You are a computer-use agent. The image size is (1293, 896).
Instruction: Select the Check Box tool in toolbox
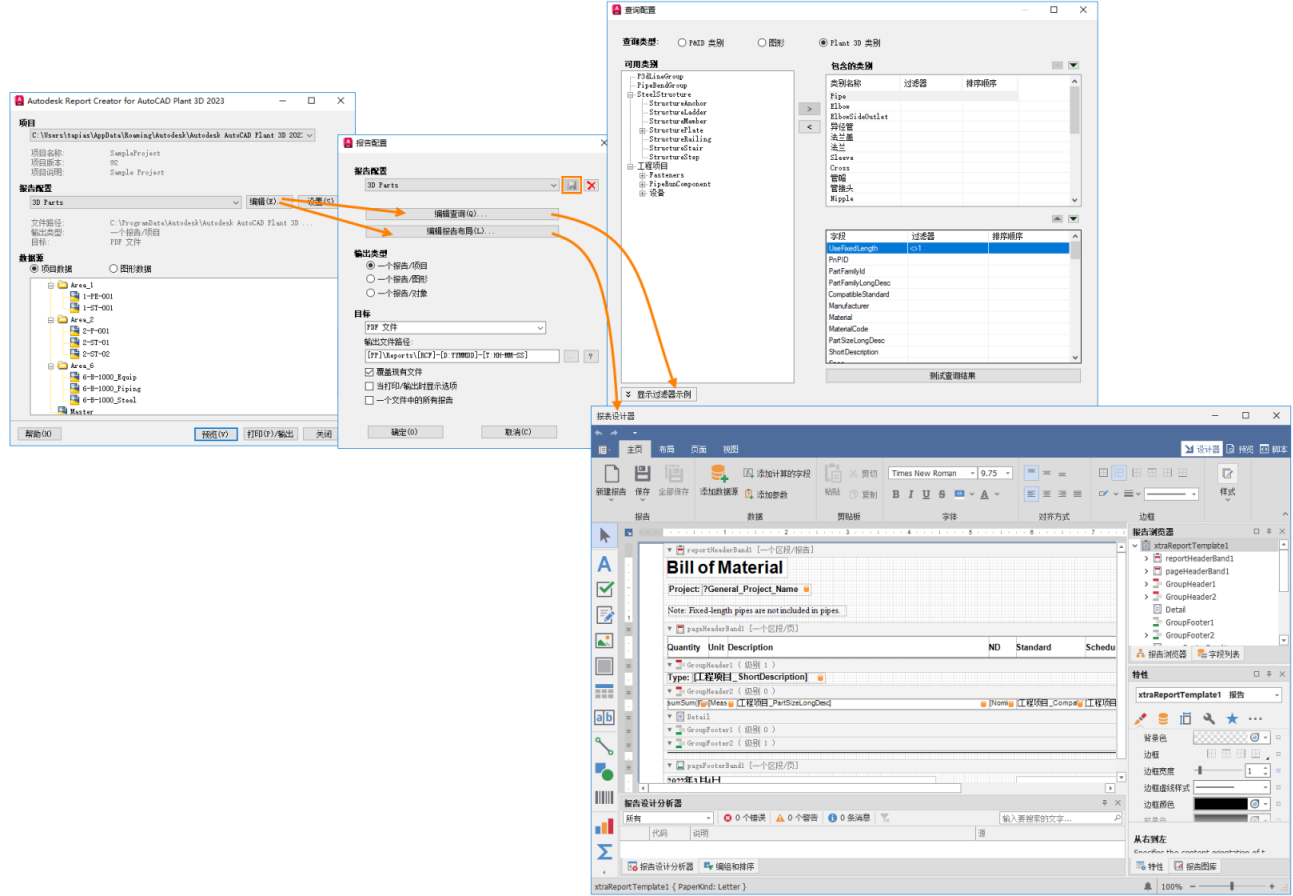tap(604, 590)
